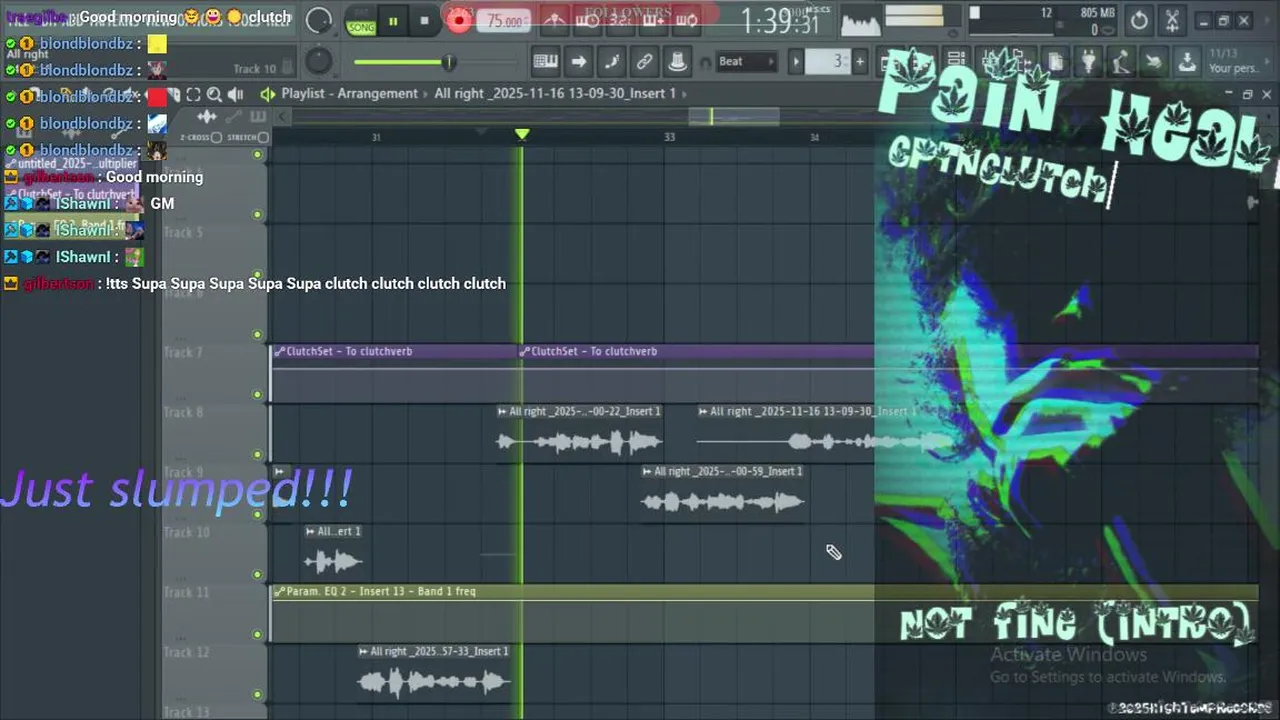The width and height of the screenshot is (1280, 720).
Task: Toggle the link/multilink controllers icon
Action: [x=644, y=62]
